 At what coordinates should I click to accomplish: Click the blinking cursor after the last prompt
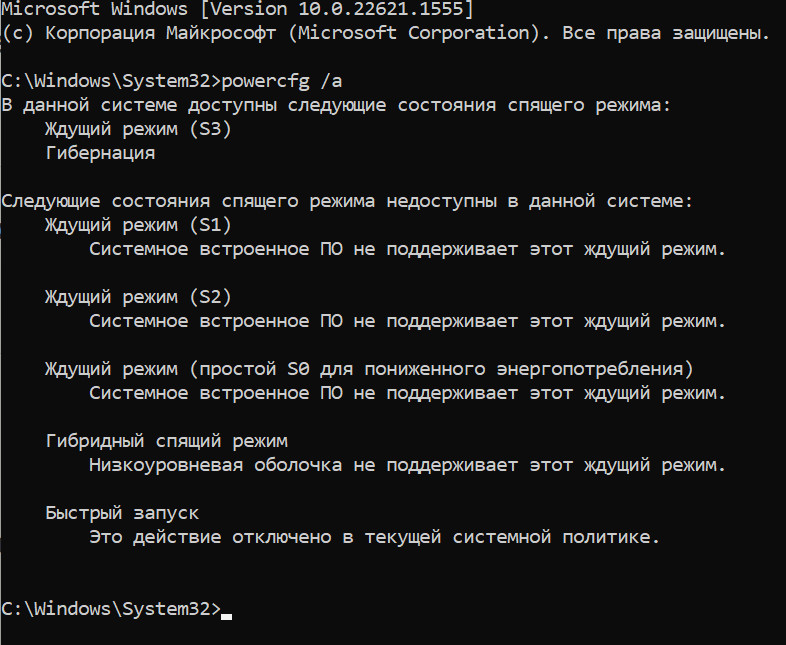click(227, 615)
